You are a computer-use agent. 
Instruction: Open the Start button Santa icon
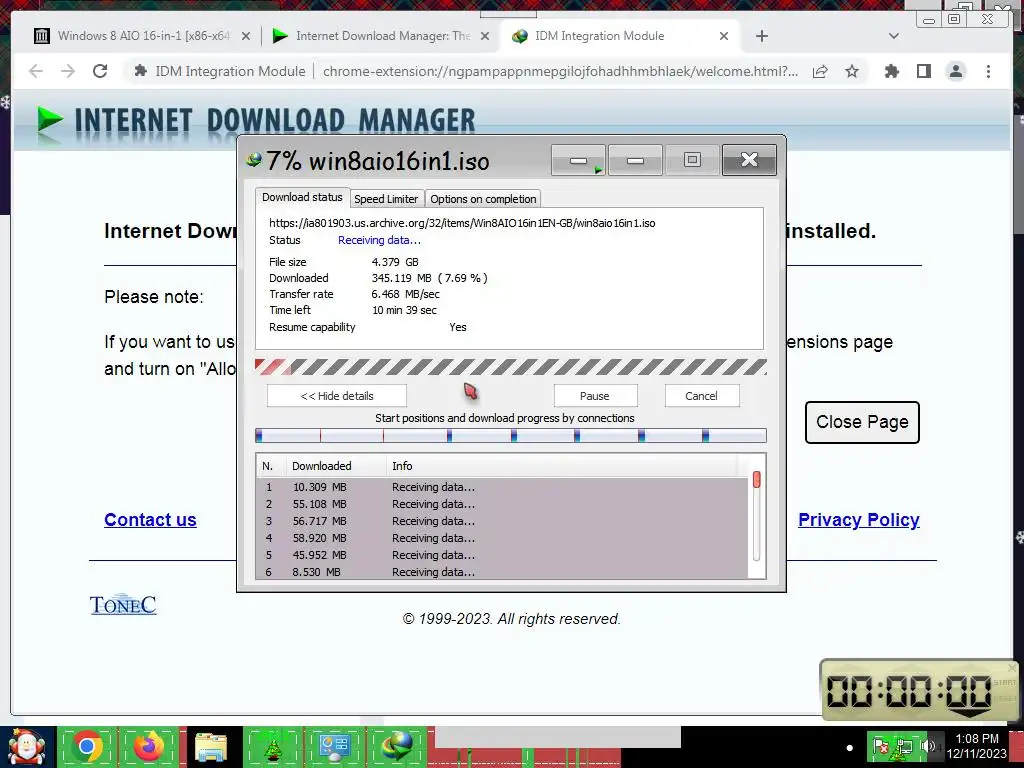(26, 747)
